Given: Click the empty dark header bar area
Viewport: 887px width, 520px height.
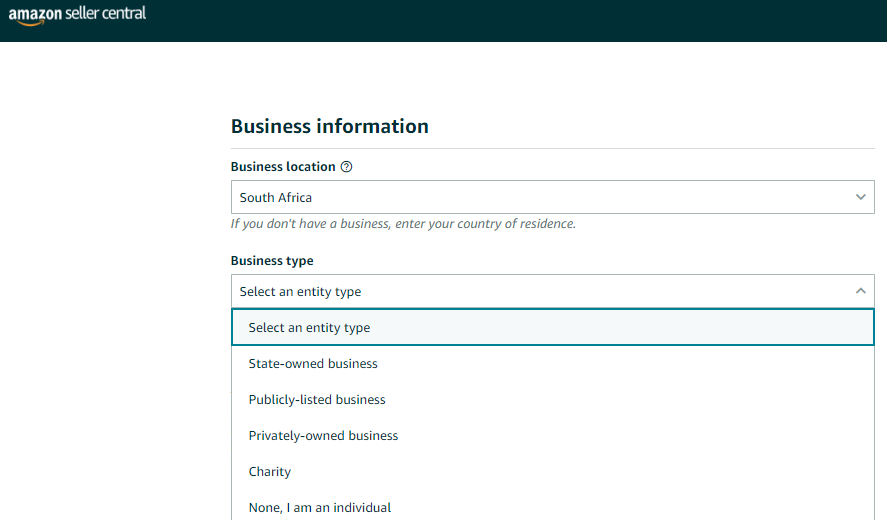Looking at the screenshot, I should [x=509, y=20].
